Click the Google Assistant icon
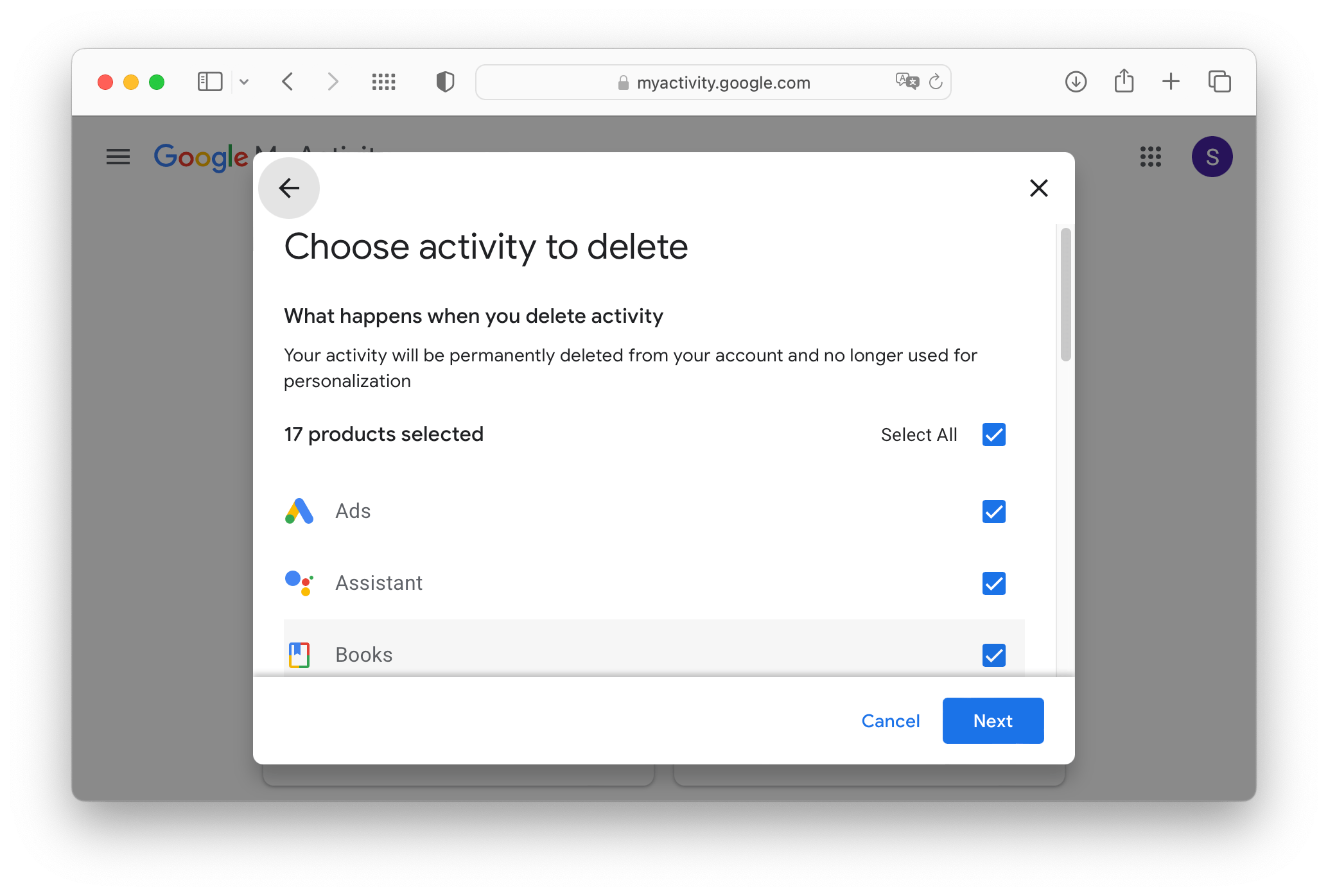The image size is (1328, 896). click(x=301, y=582)
